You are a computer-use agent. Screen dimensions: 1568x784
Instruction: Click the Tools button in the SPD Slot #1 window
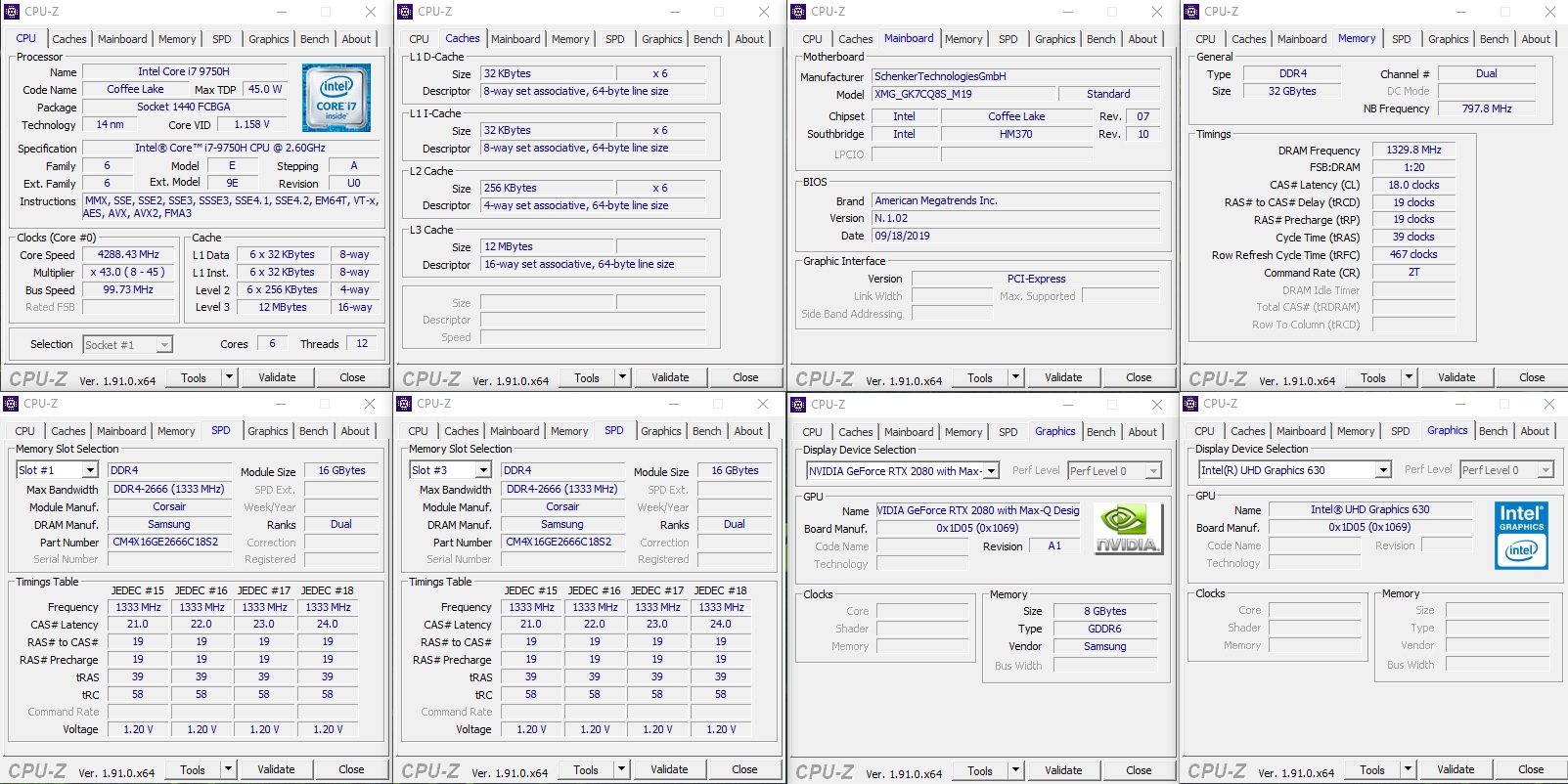tap(193, 769)
